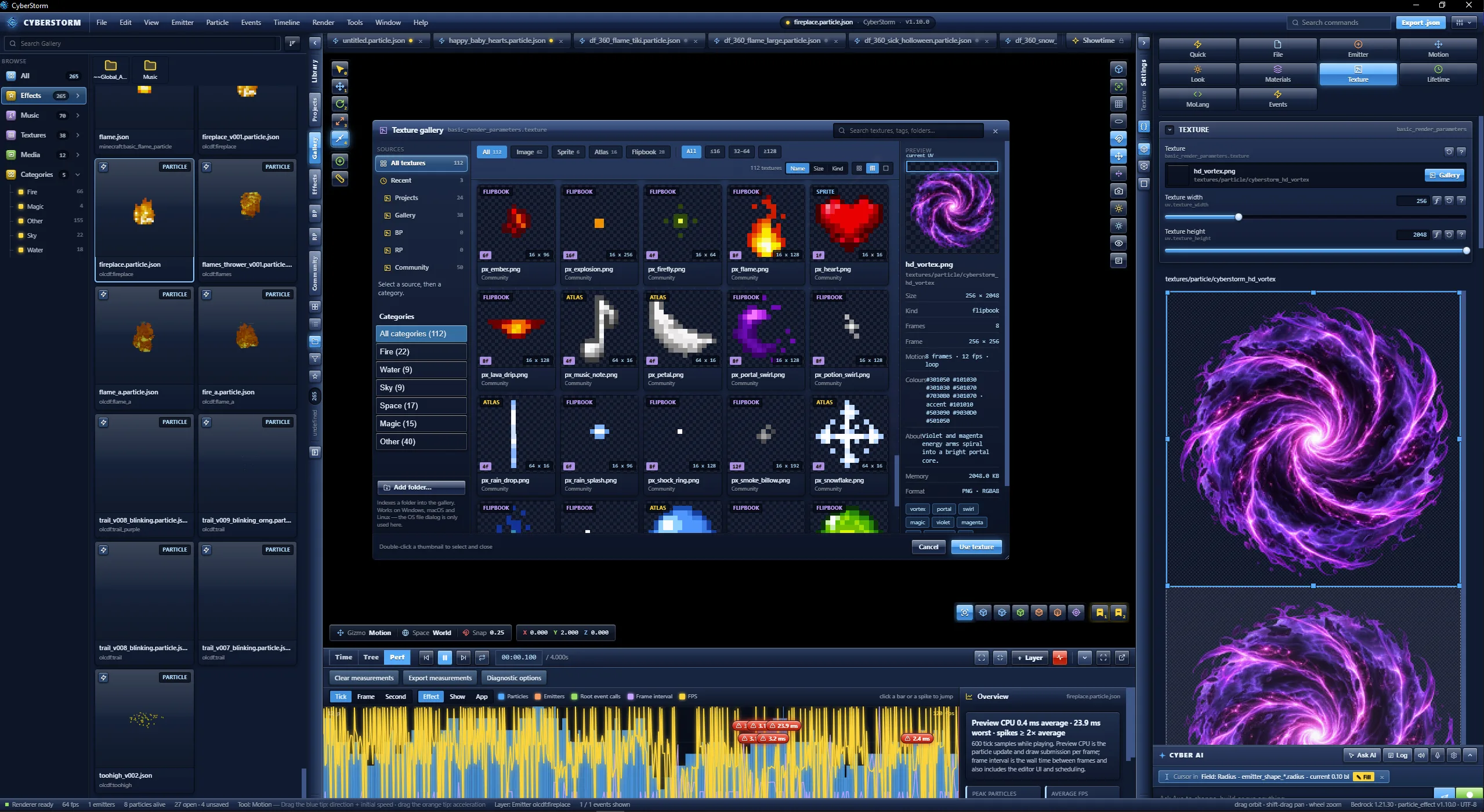
Task: Click the 3D cube icon atop viewport toolbar
Action: 1119,69
